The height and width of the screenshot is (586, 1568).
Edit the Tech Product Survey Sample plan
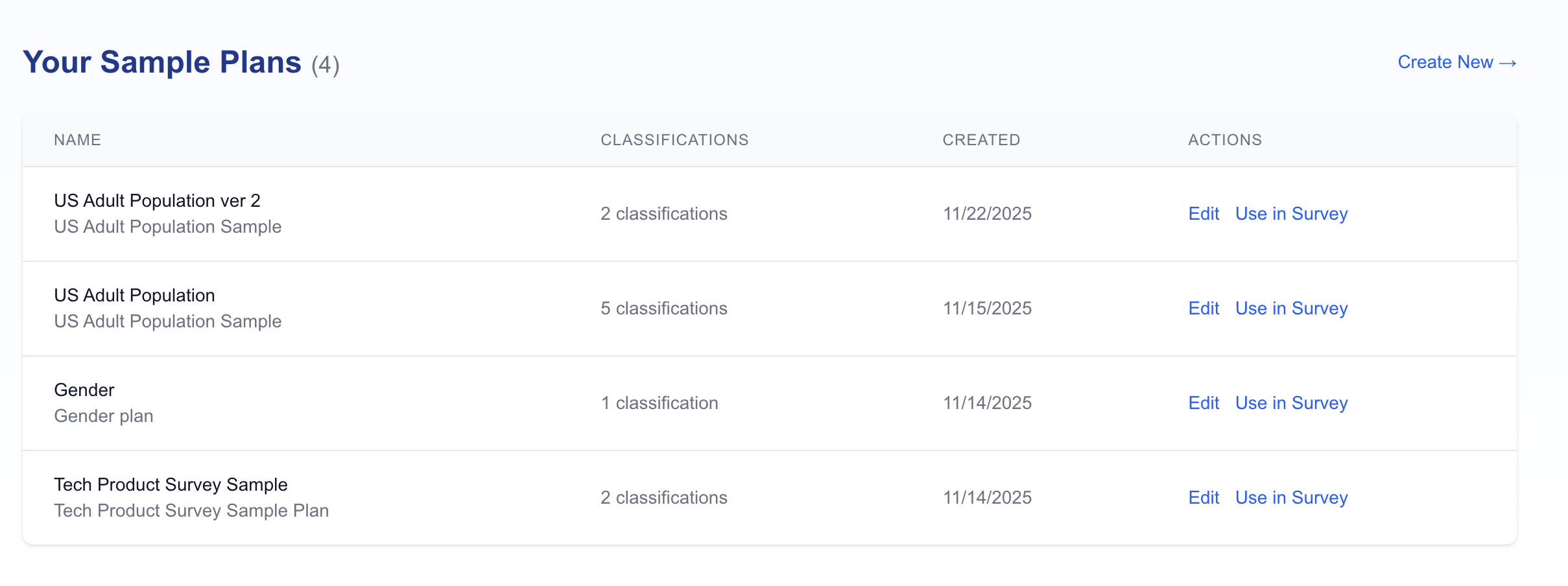click(x=1203, y=498)
